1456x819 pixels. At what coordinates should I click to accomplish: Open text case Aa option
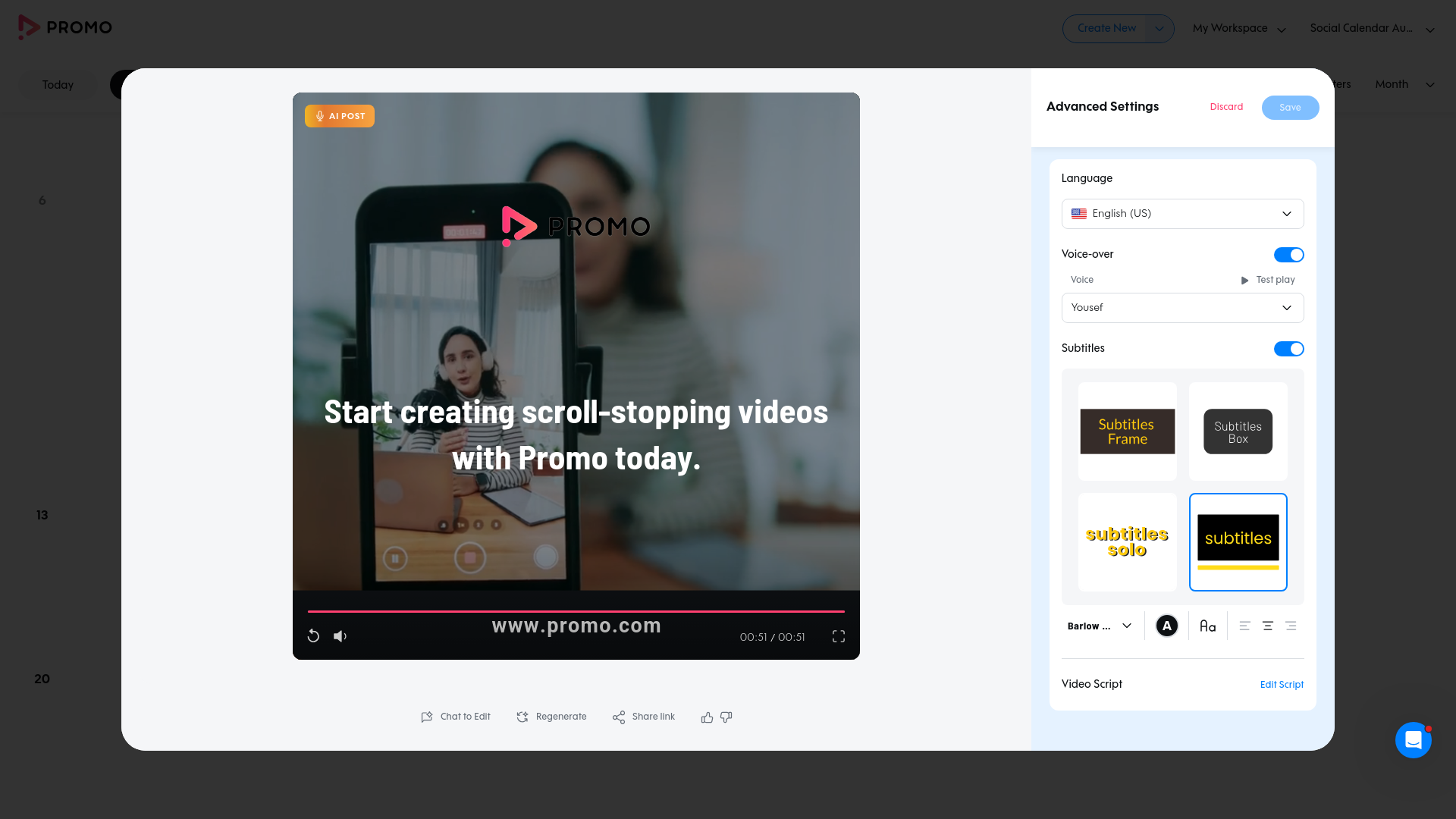pyautogui.click(x=1207, y=626)
